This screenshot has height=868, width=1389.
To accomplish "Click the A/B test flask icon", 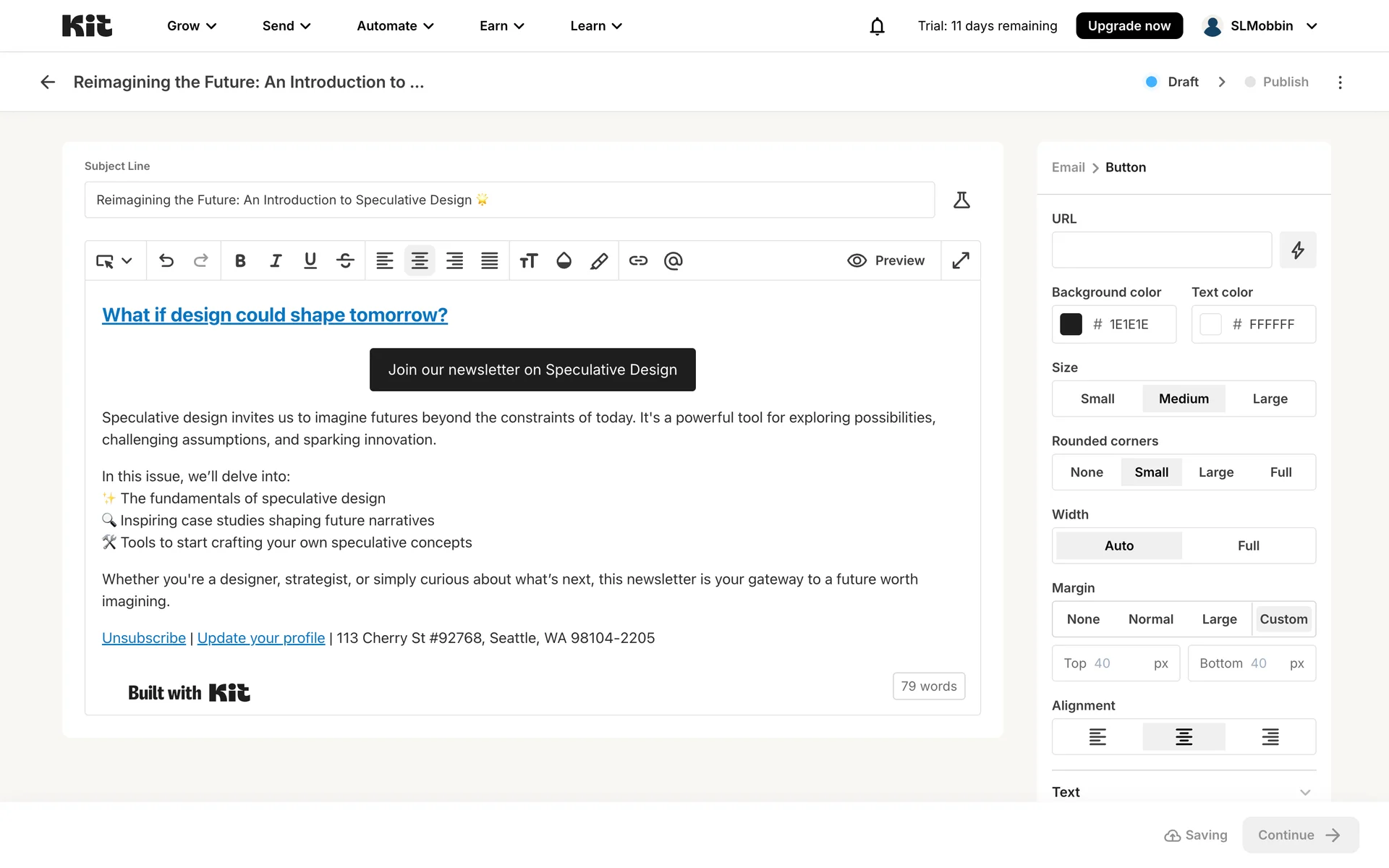I will pyautogui.click(x=961, y=200).
